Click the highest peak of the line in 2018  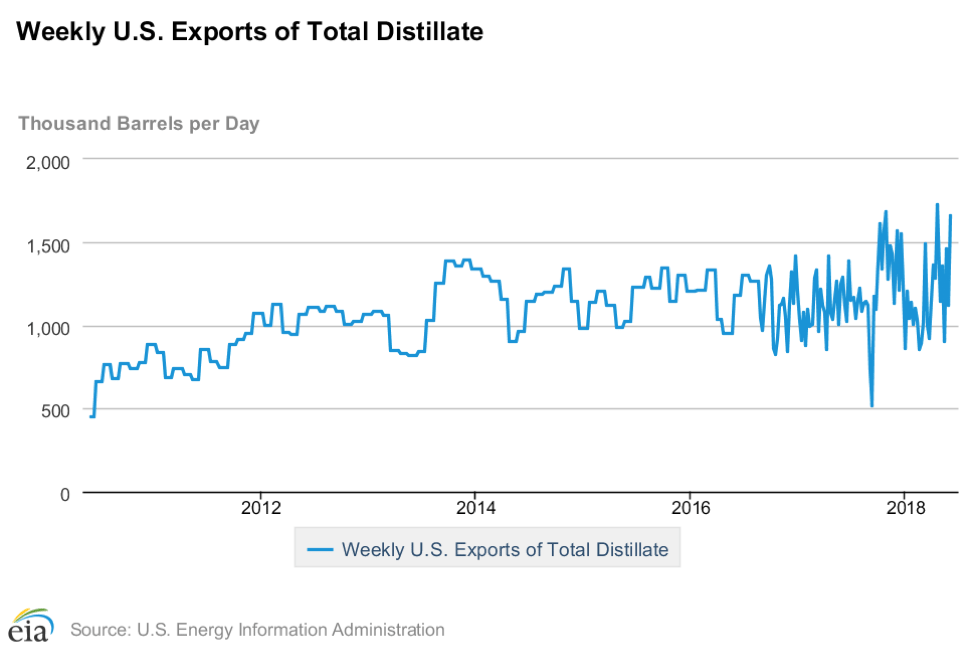(937, 204)
